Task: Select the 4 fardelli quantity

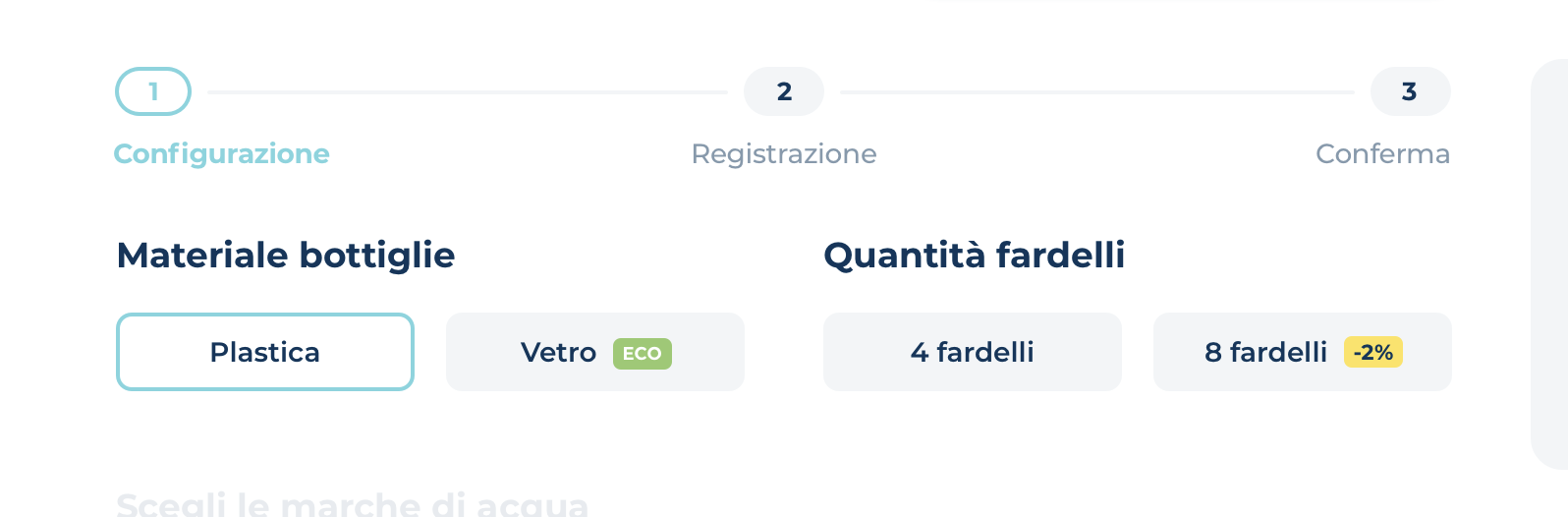Action: [x=972, y=352]
